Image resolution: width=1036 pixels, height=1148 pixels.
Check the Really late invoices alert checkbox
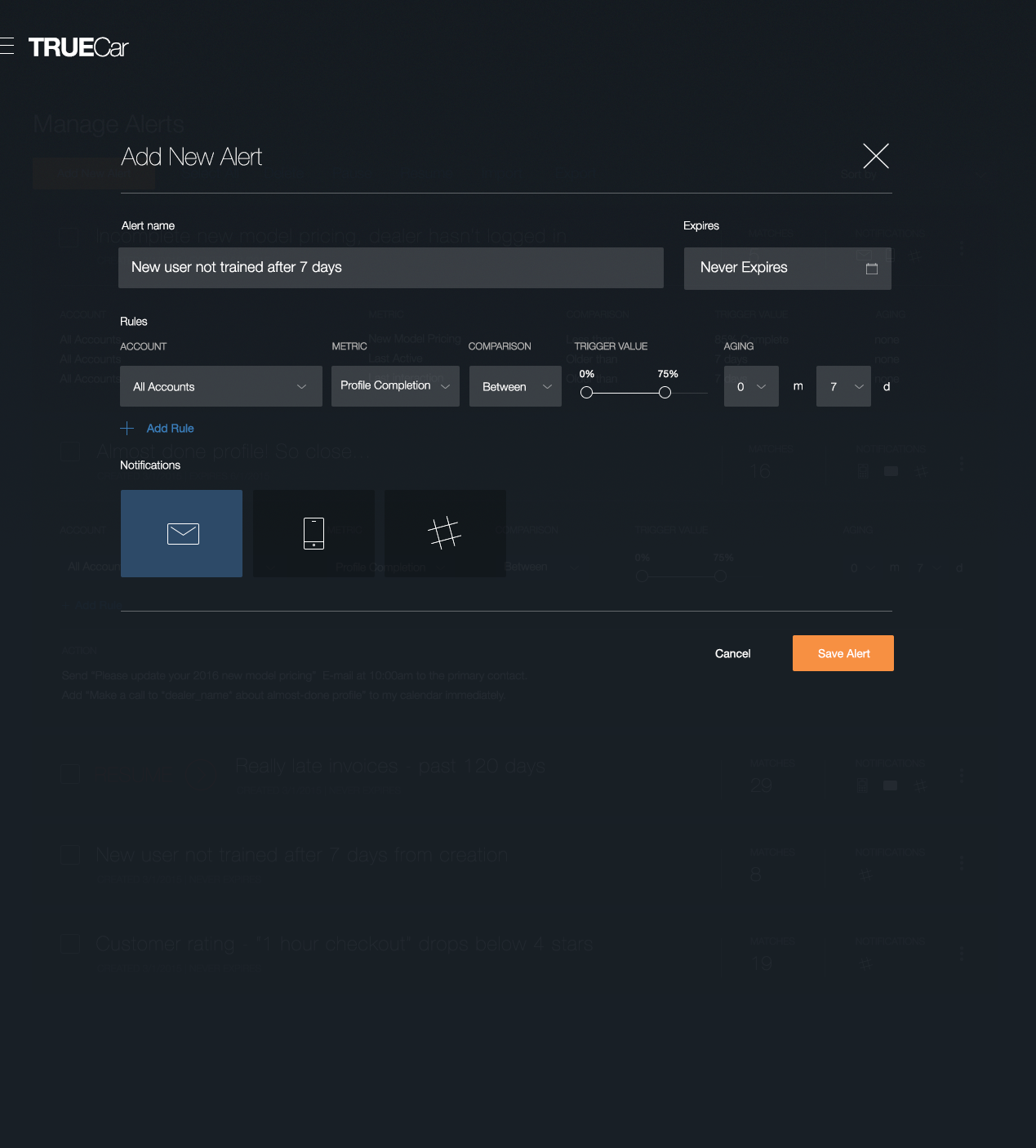(69, 774)
